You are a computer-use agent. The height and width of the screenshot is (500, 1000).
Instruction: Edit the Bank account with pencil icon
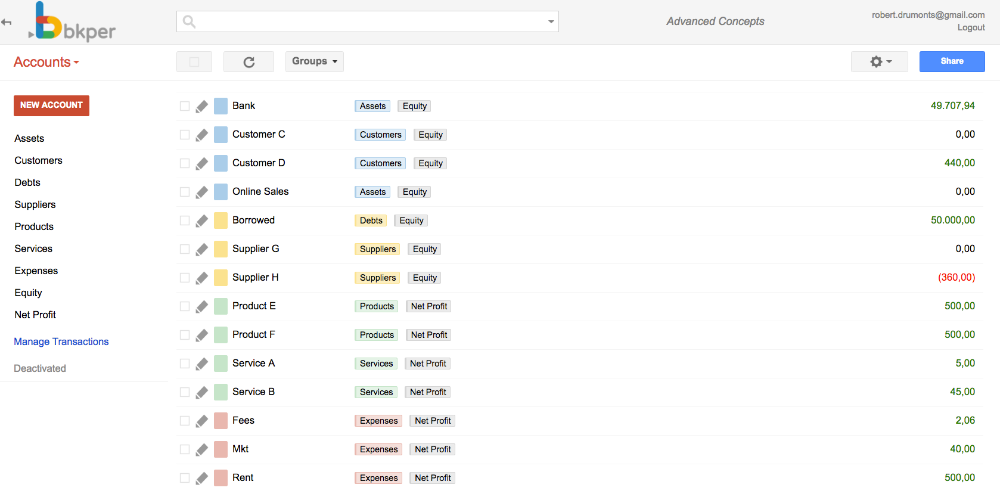(202, 106)
